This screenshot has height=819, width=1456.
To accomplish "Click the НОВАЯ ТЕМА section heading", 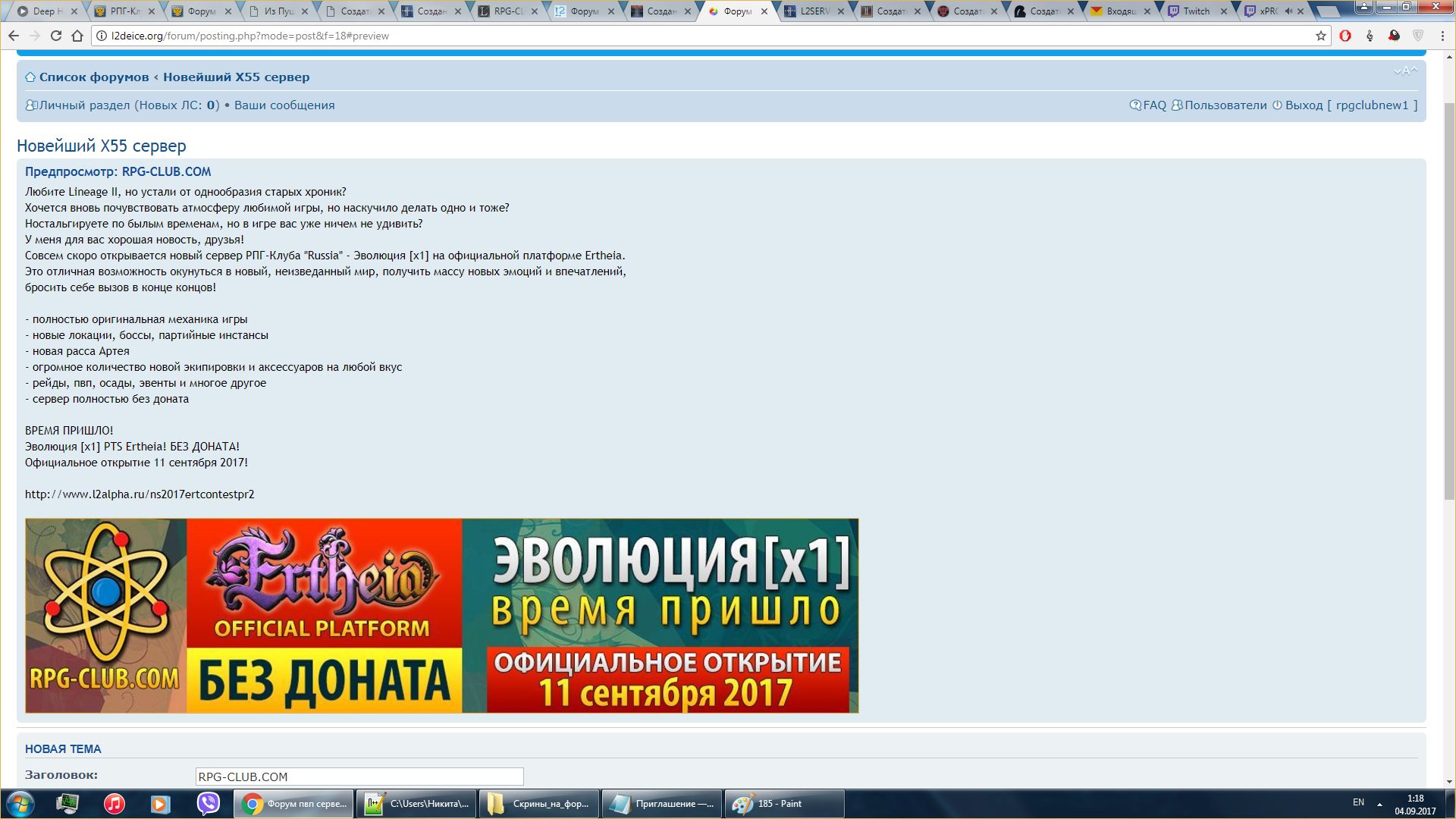I will click(x=63, y=749).
